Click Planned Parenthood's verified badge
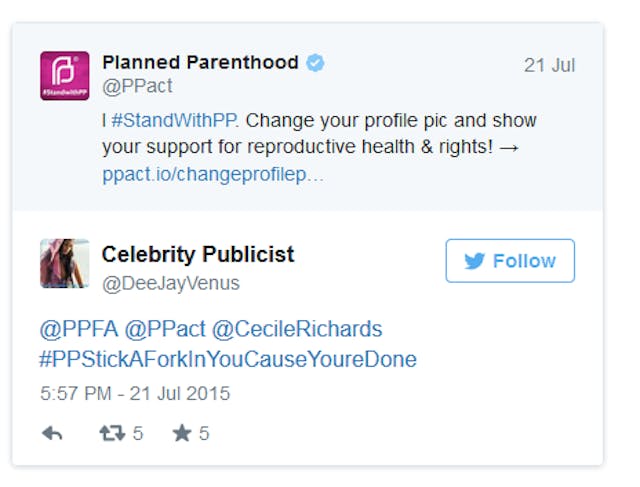This screenshot has height=487, width=640. pyautogui.click(x=316, y=63)
